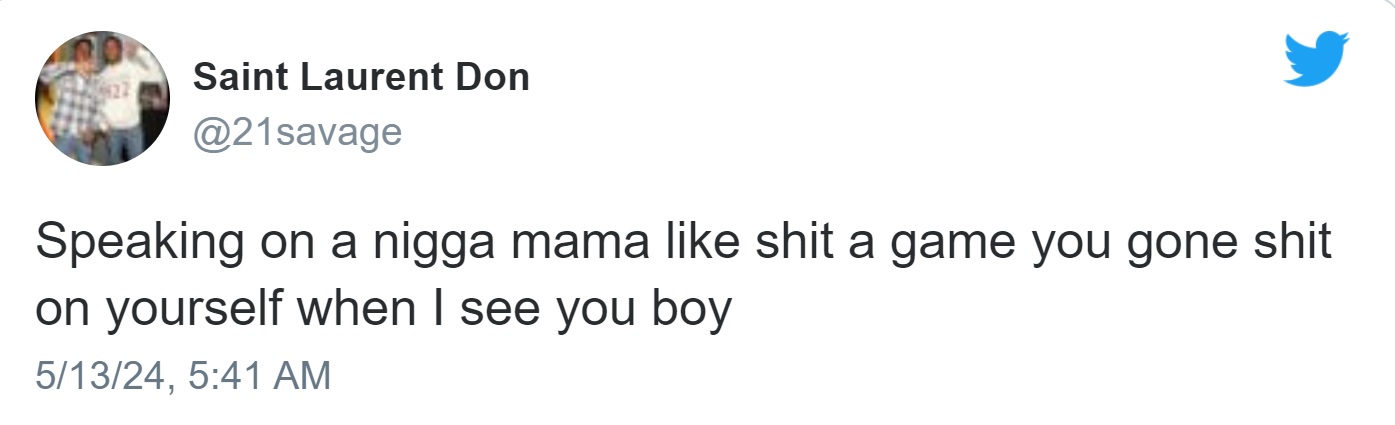This screenshot has width=1395, height=425.
Task: Click the @21savage handle
Action: (x=296, y=130)
